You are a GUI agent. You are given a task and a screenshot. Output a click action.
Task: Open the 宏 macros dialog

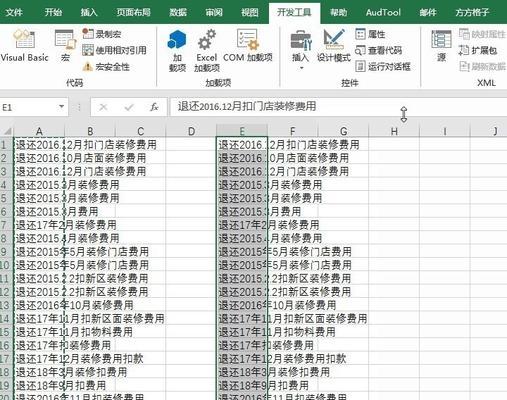pos(65,46)
